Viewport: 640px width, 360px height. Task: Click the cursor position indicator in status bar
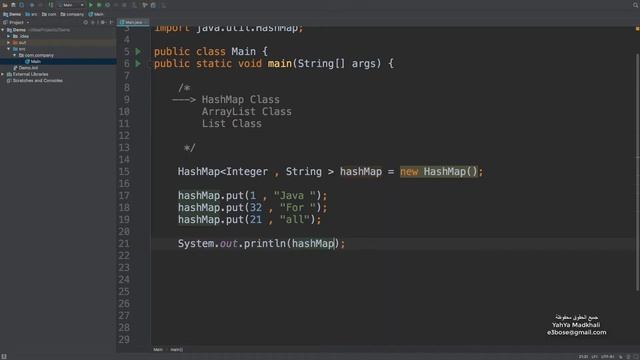point(583,357)
